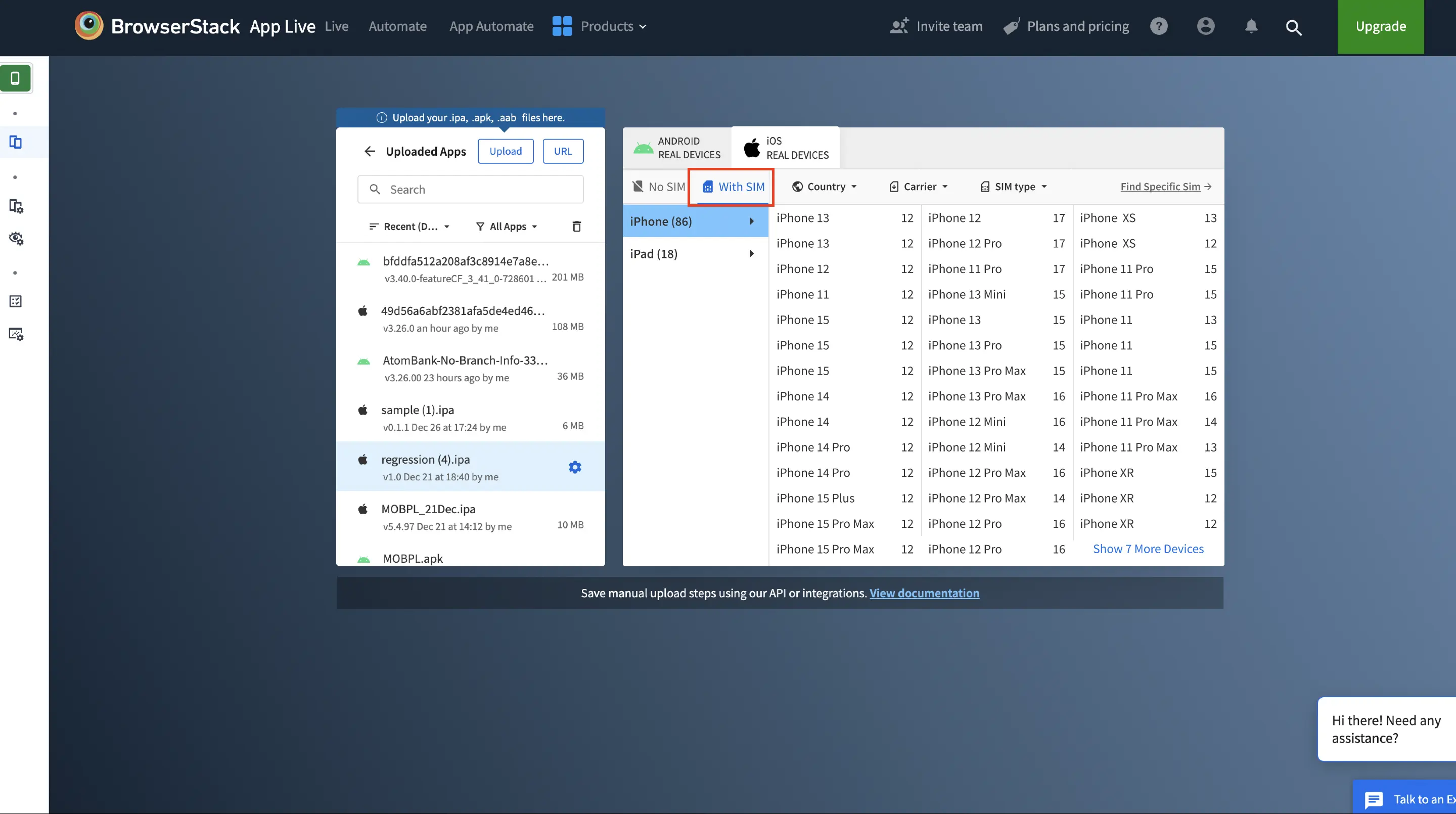Open the checklist icon in sidebar
Viewport: 1456px width, 814px height.
[16, 301]
